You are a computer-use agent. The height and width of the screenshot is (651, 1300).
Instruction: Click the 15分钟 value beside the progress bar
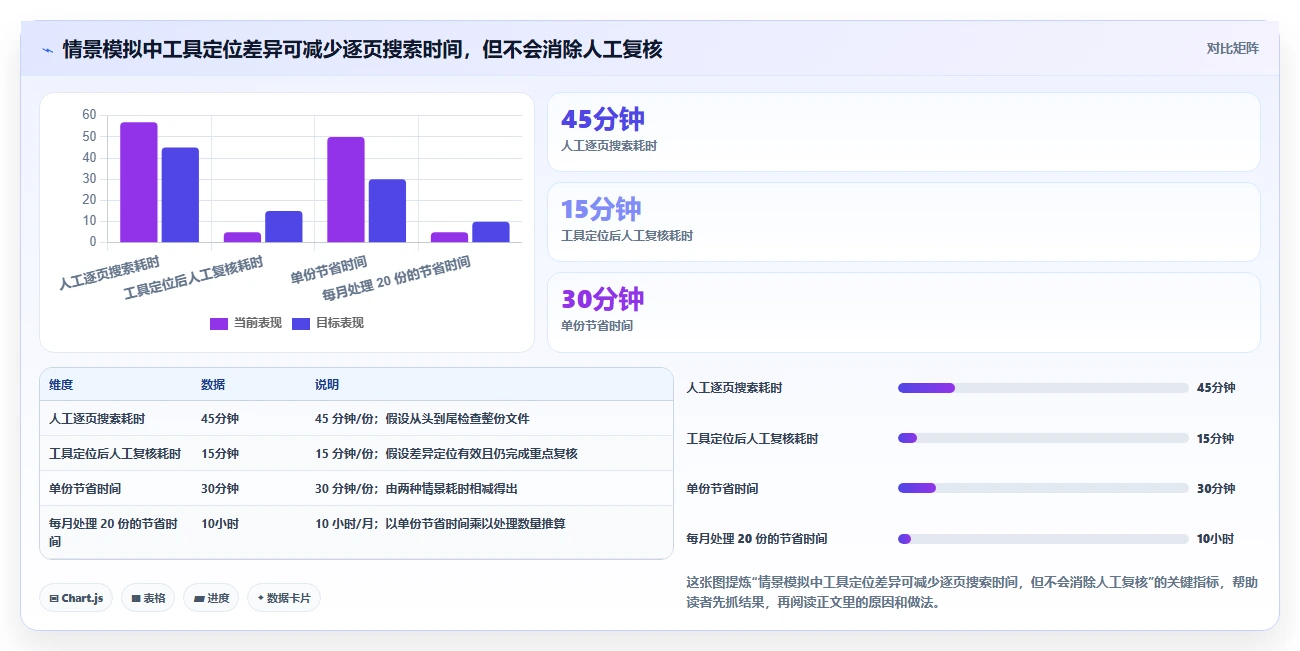(1215, 438)
